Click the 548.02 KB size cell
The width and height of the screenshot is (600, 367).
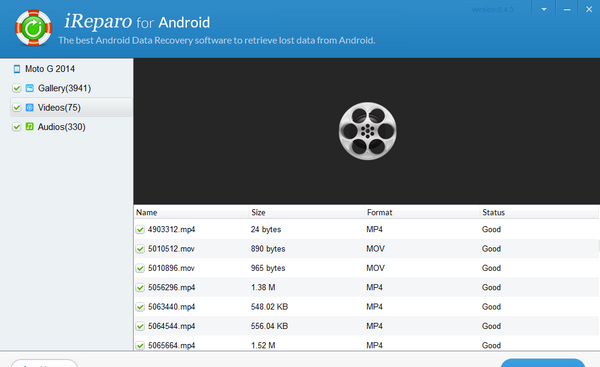coord(269,307)
